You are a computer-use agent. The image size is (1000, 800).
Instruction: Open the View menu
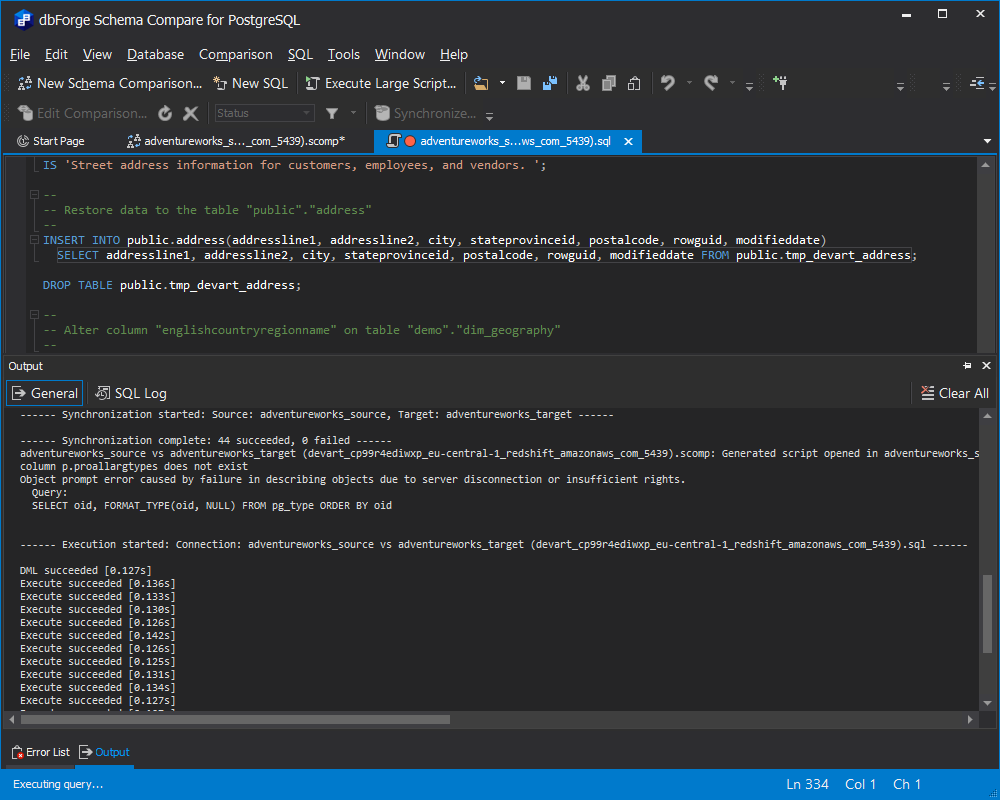(97, 55)
